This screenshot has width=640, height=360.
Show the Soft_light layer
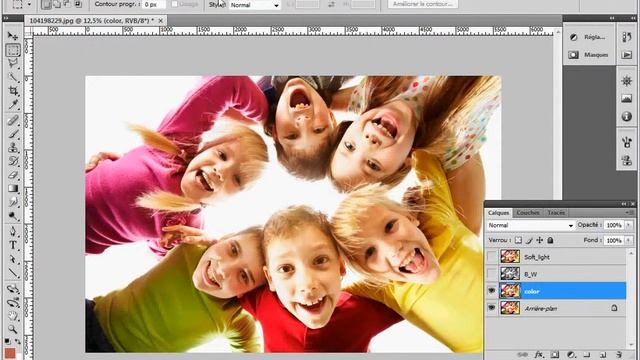point(491,257)
